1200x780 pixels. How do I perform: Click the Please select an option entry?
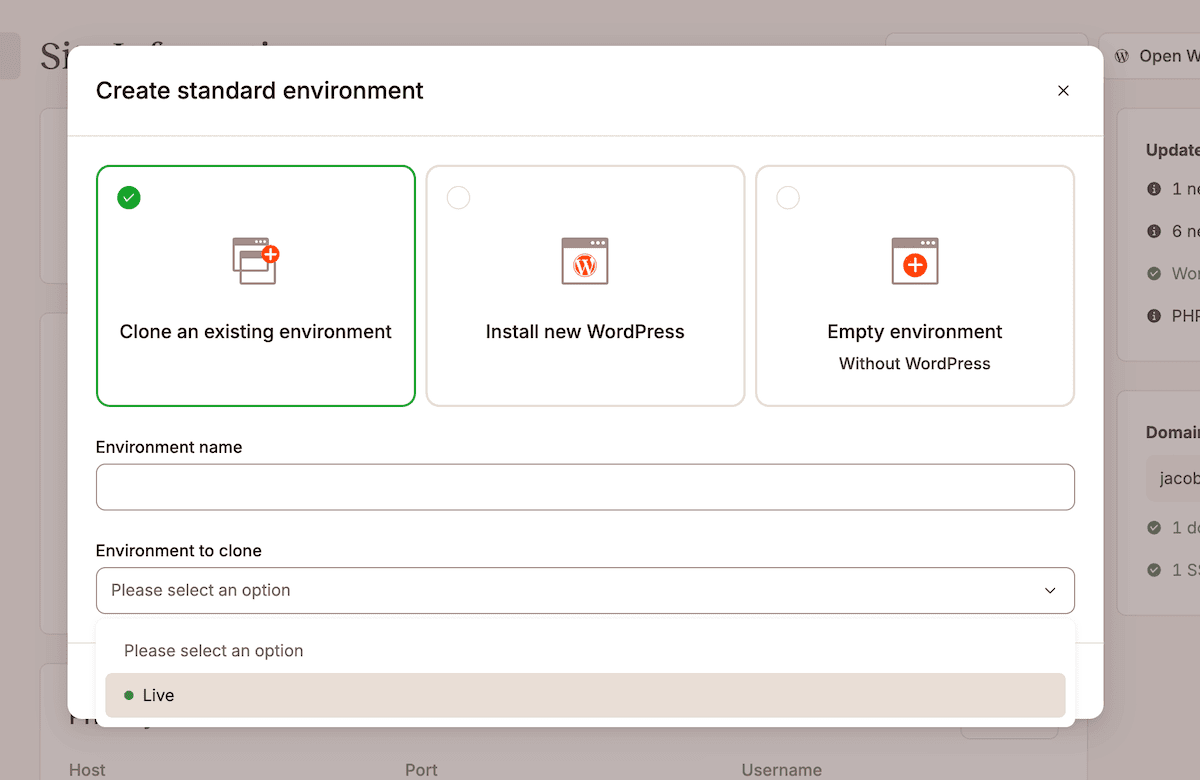point(213,650)
